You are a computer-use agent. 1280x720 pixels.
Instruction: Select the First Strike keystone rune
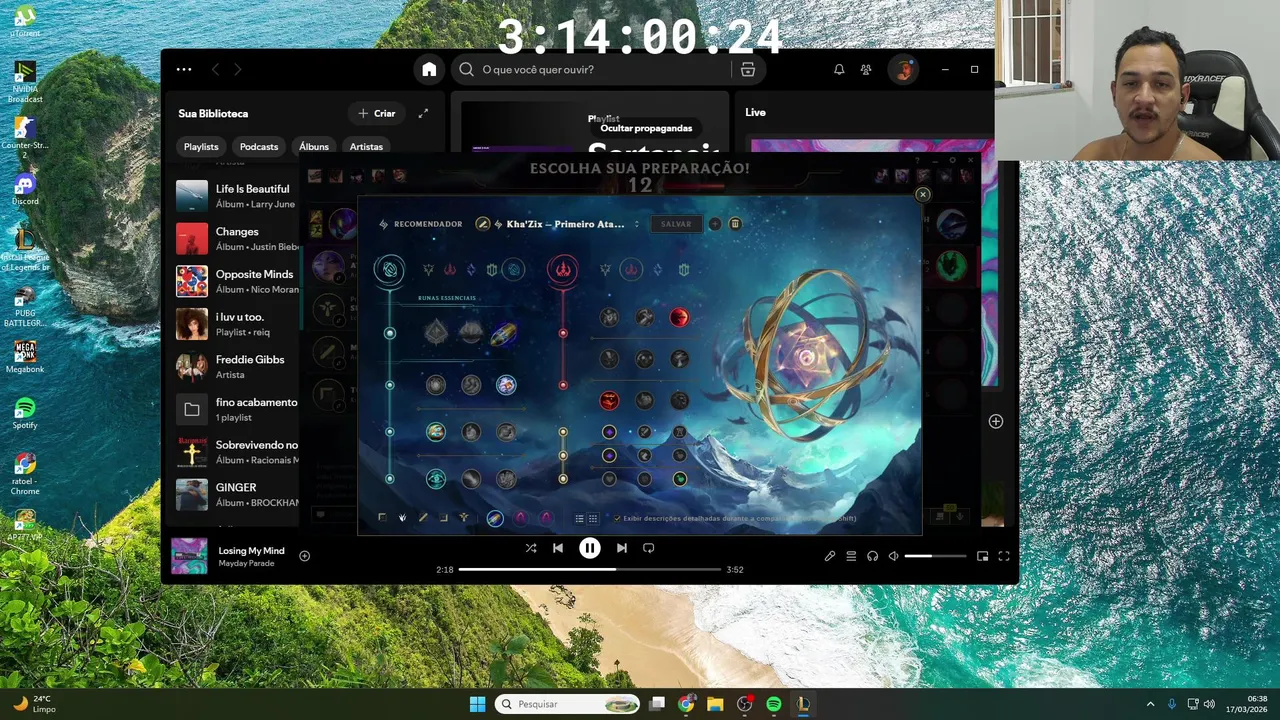(503, 333)
